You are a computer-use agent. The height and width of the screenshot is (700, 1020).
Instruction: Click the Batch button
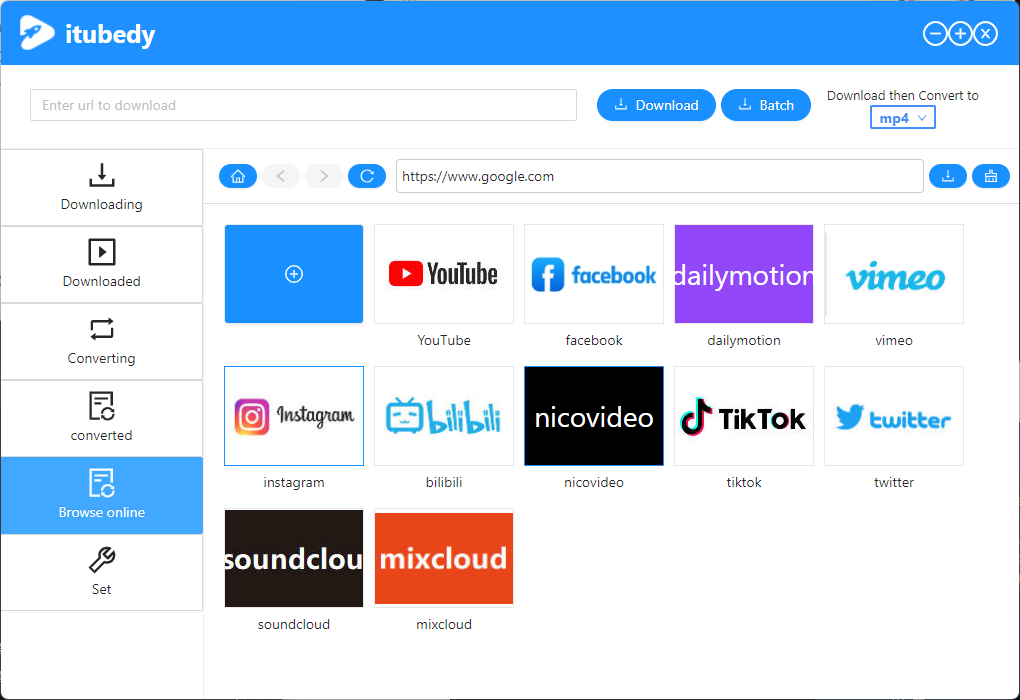pyautogui.click(x=766, y=104)
